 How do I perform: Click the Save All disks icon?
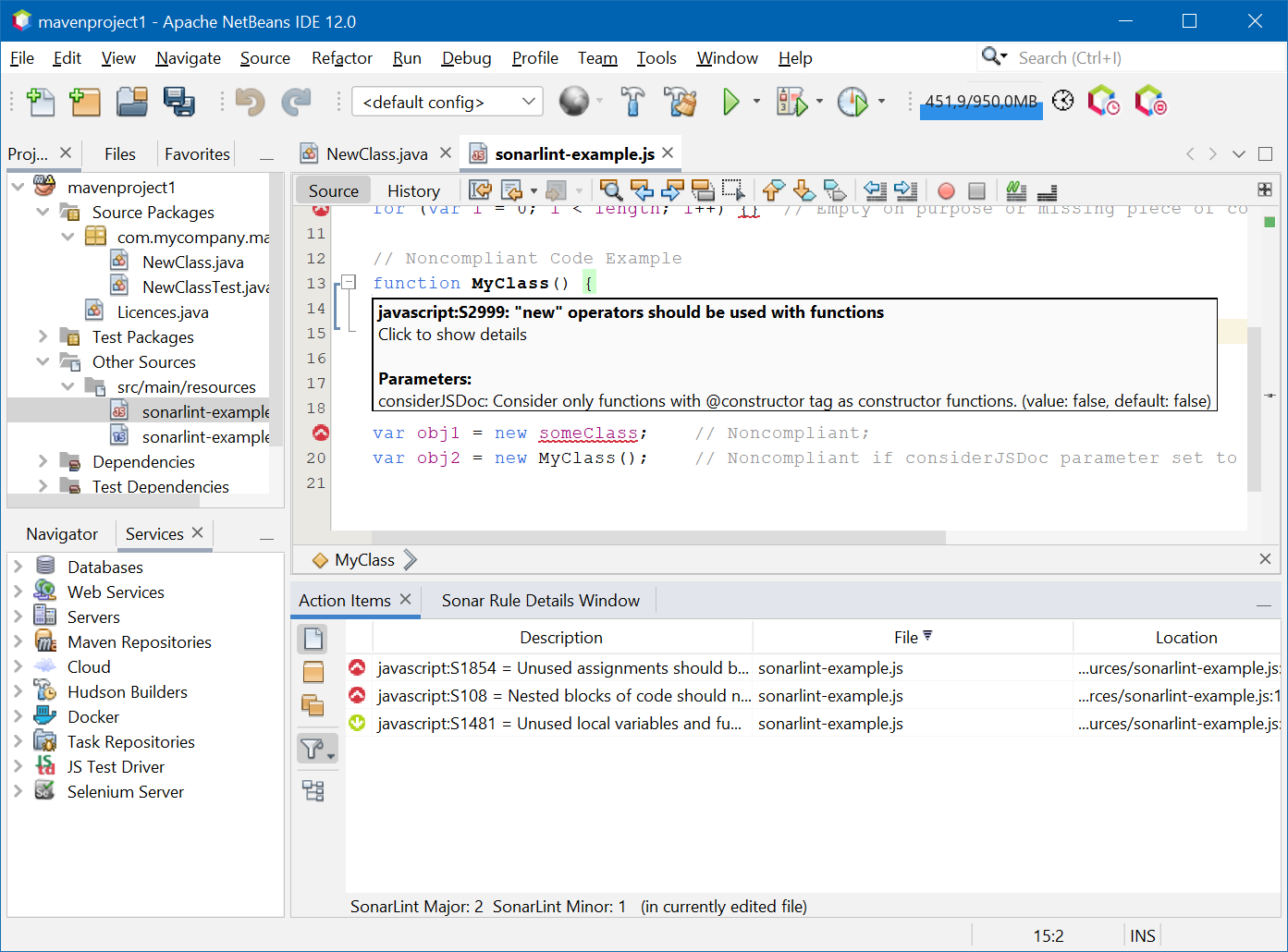point(178,102)
